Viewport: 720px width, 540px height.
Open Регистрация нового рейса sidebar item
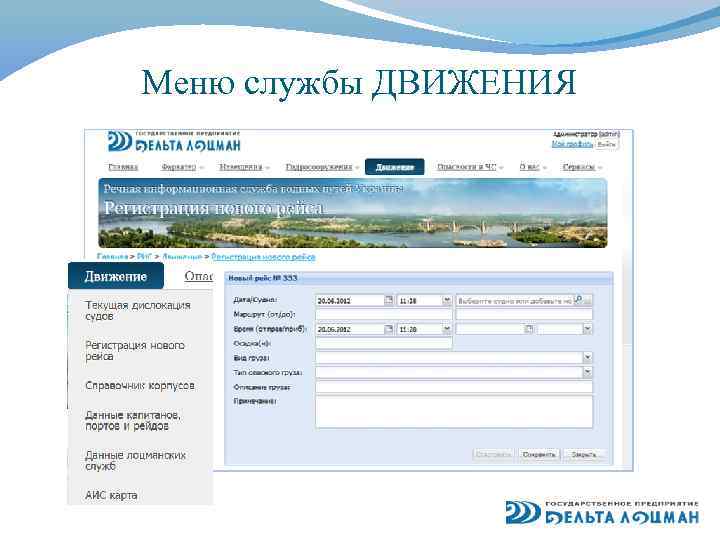(x=135, y=351)
